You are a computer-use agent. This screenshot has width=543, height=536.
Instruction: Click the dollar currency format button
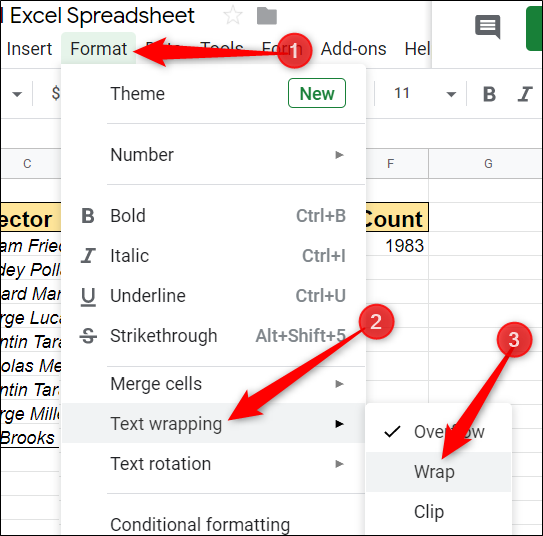[x=55, y=93]
